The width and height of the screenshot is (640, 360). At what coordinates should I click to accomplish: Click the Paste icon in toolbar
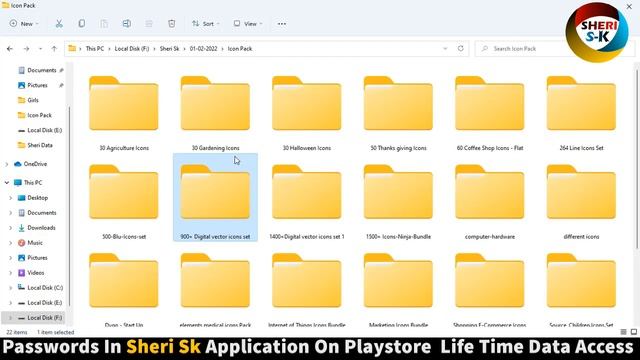[104, 24]
